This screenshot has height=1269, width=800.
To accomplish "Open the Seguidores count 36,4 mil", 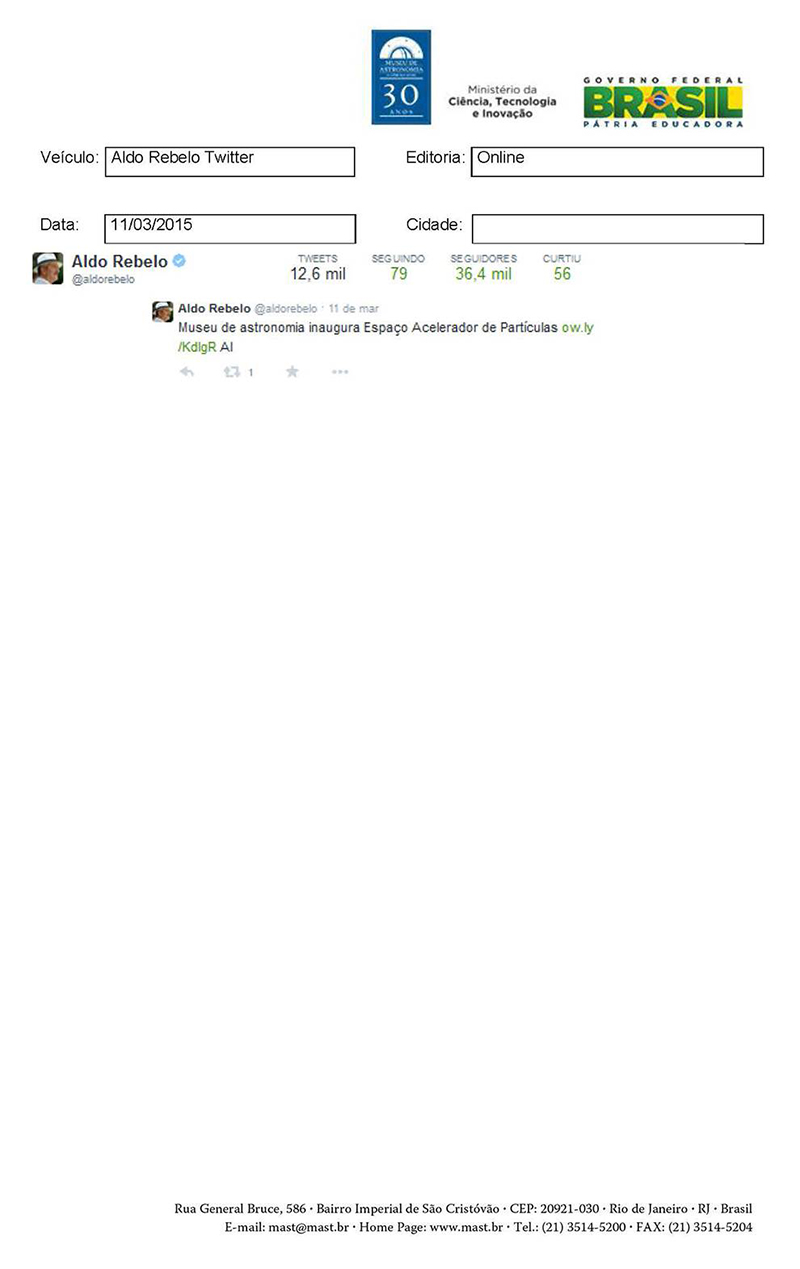I will point(483,267).
